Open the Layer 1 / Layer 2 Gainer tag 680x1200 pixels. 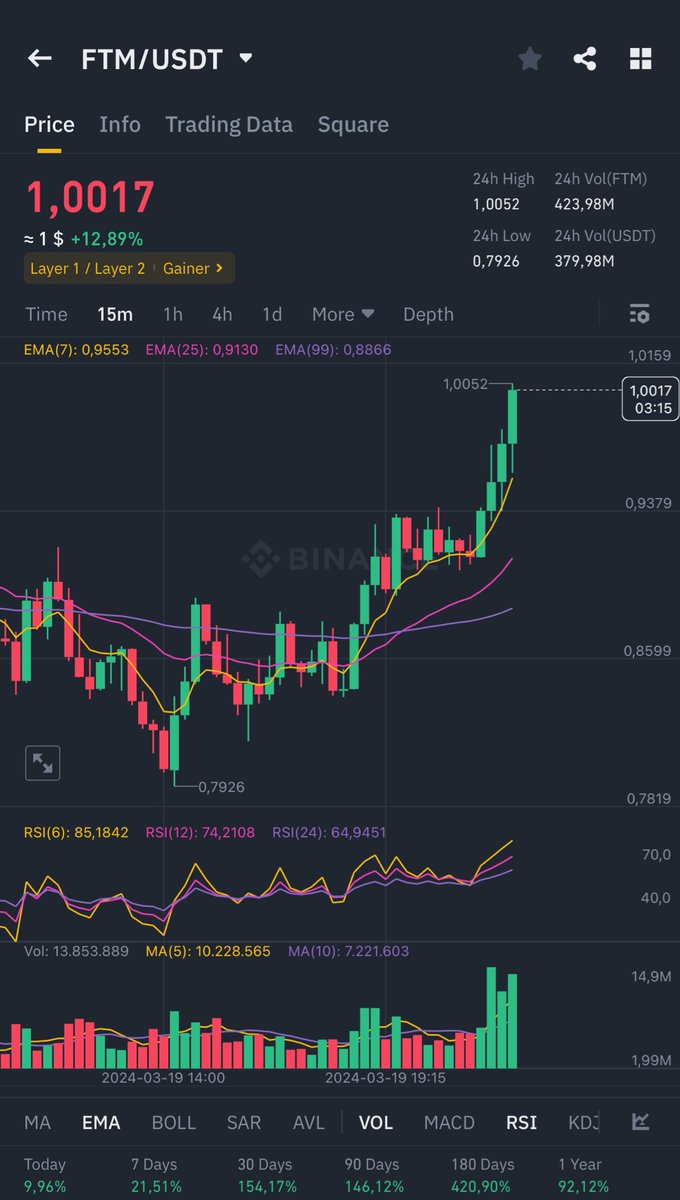[130, 268]
